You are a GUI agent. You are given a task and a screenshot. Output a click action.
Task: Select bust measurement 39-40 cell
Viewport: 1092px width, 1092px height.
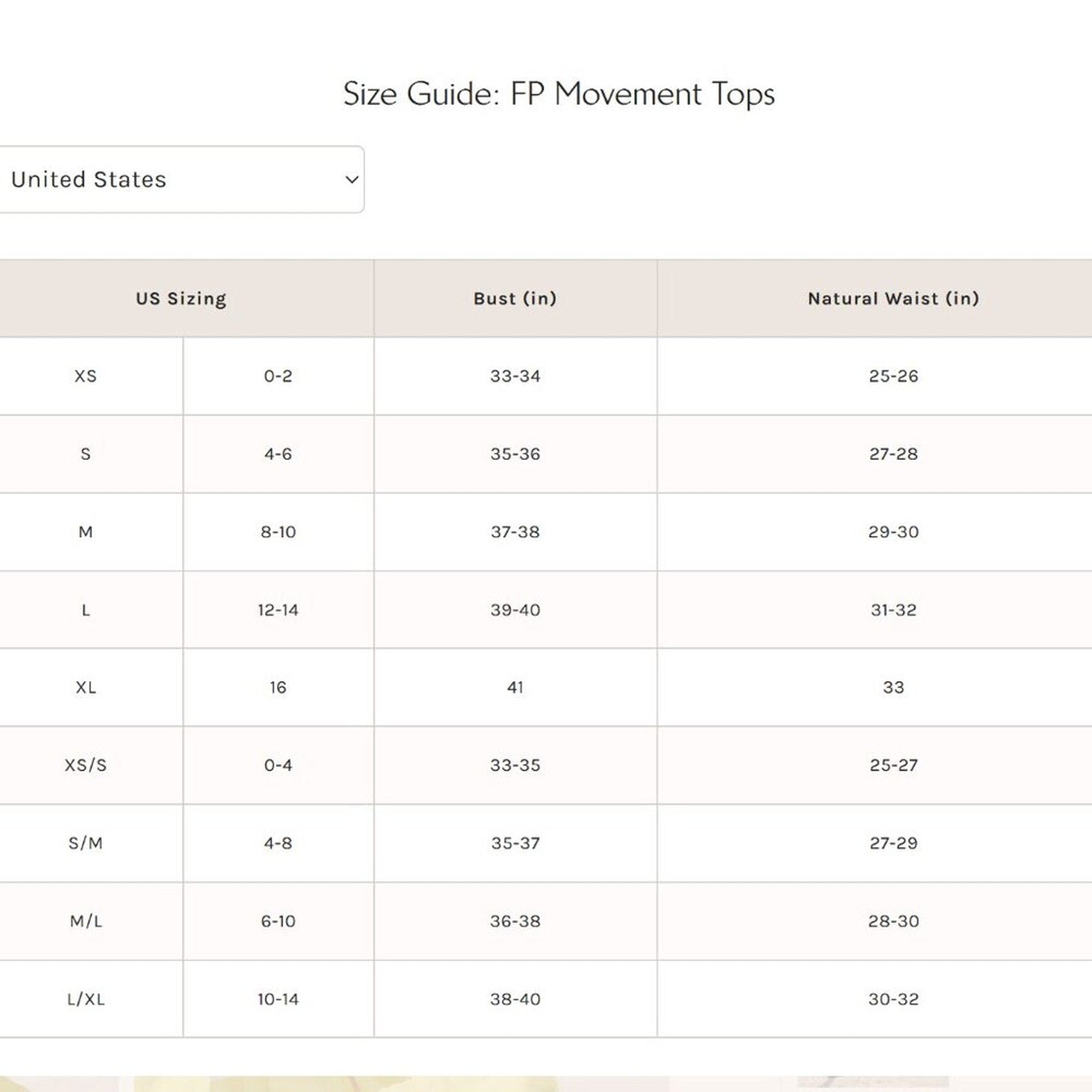tap(515, 609)
